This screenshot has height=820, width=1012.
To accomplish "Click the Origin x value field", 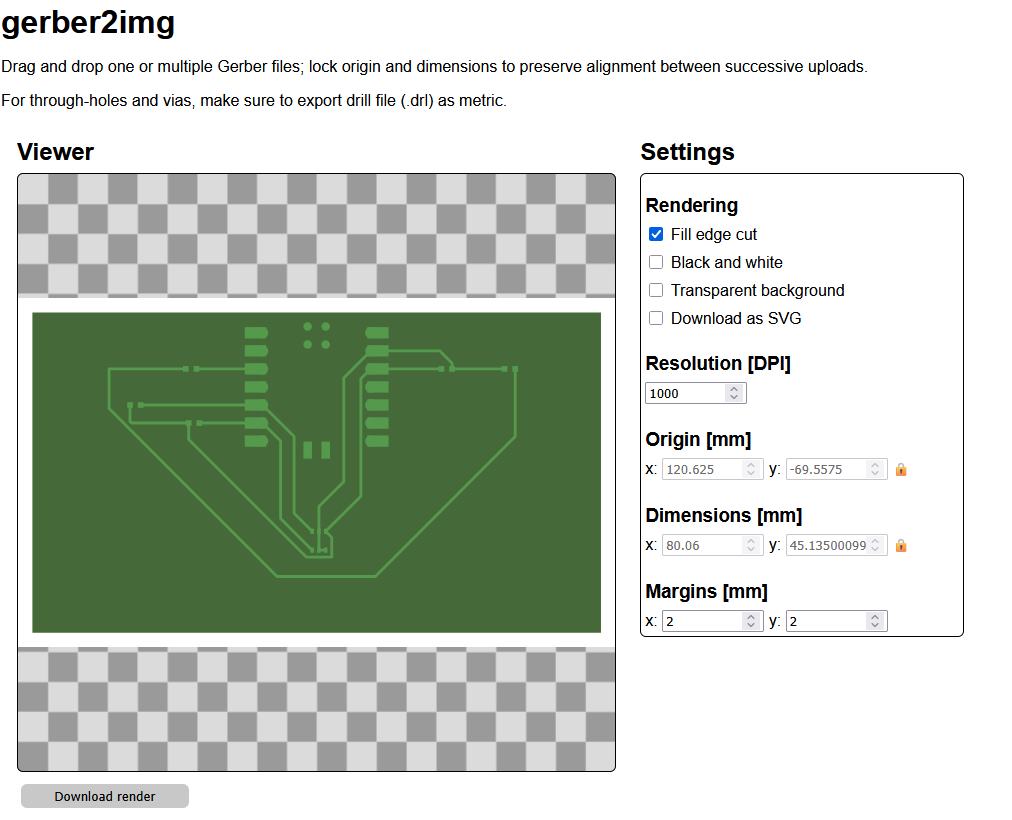I will 700,469.
